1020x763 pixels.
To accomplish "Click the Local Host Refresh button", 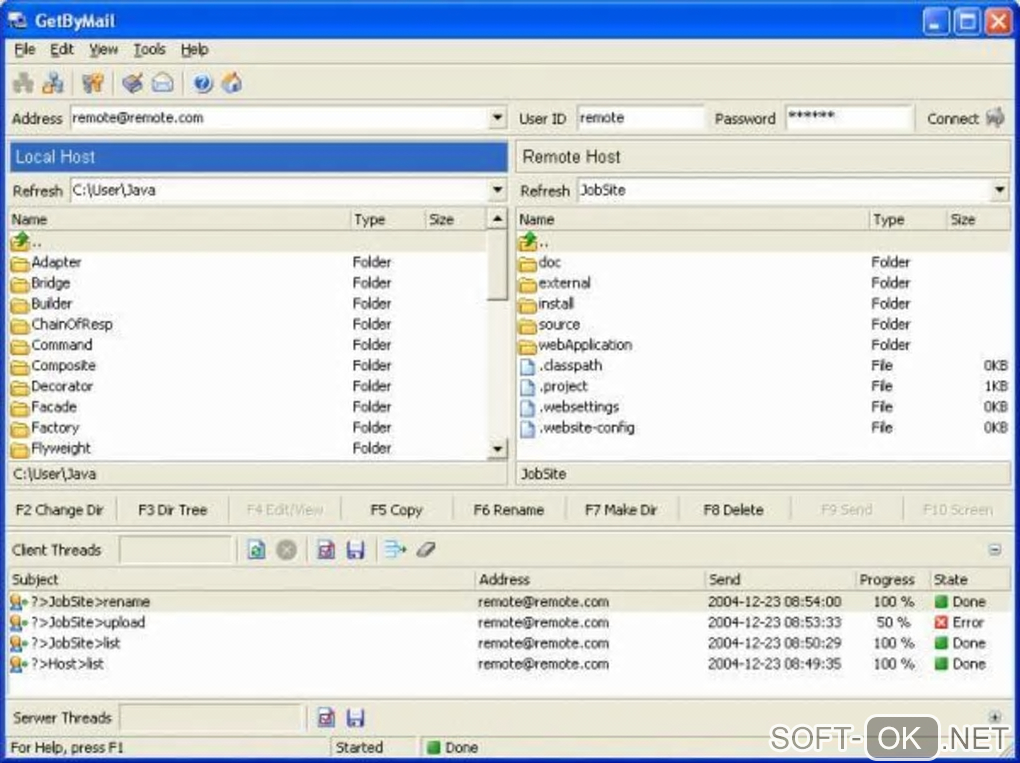I will click(x=38, y=191).
